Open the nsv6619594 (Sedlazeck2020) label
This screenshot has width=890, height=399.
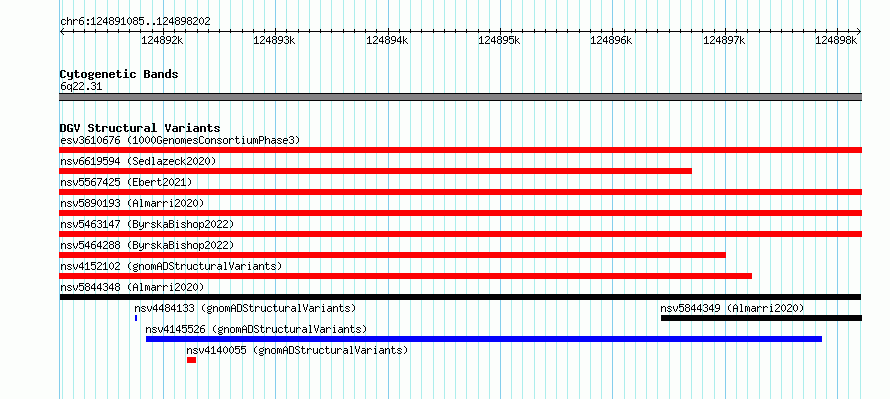[138, 161]
